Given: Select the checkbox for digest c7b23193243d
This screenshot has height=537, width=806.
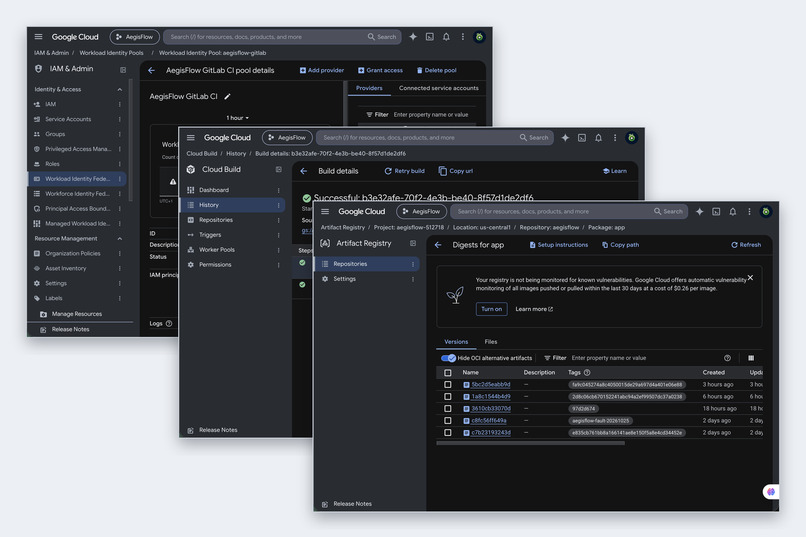Looking at the screenshot, I should tap(448, 433).
